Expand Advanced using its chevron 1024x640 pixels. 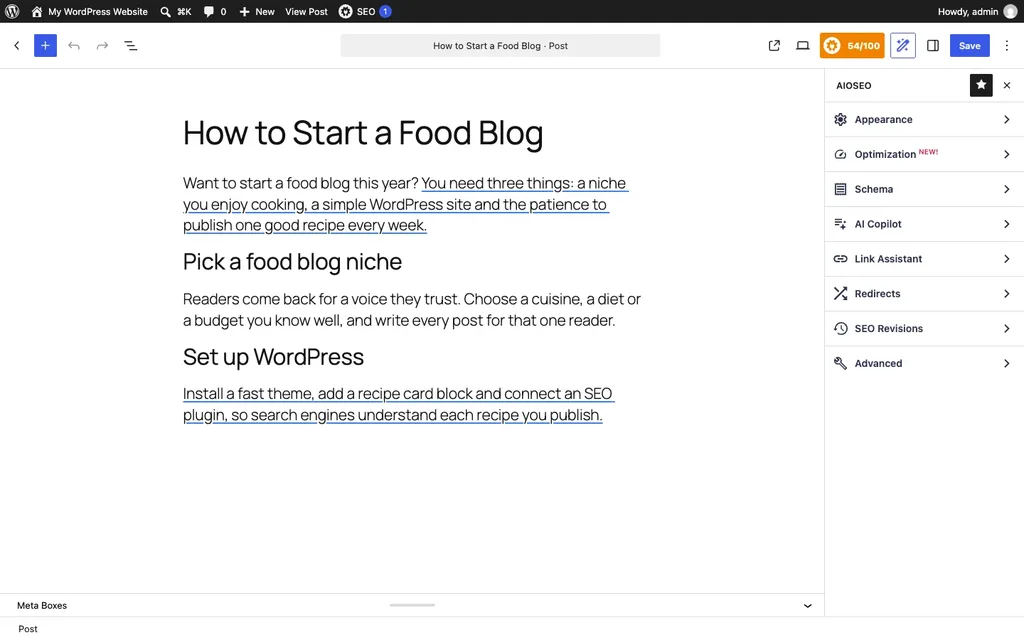(x=1006, y=363)
